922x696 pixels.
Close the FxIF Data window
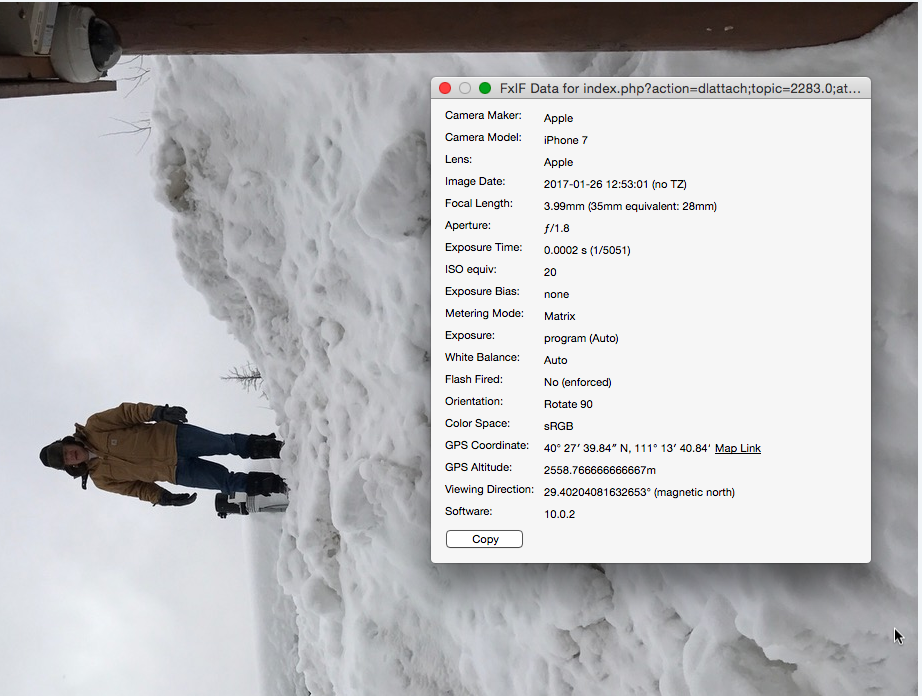click(x=445, y=88)
